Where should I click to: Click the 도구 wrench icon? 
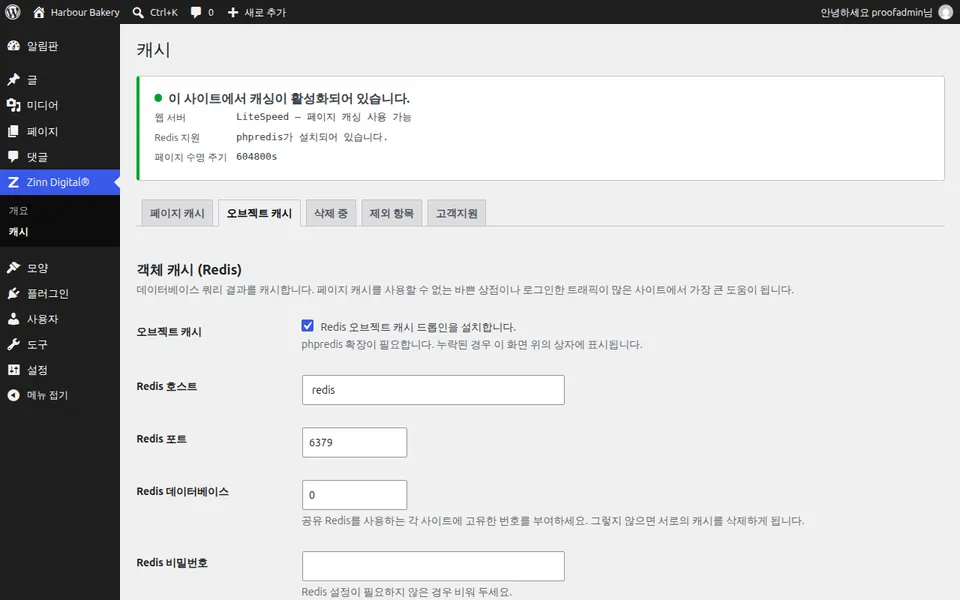(x=13, y=344)
